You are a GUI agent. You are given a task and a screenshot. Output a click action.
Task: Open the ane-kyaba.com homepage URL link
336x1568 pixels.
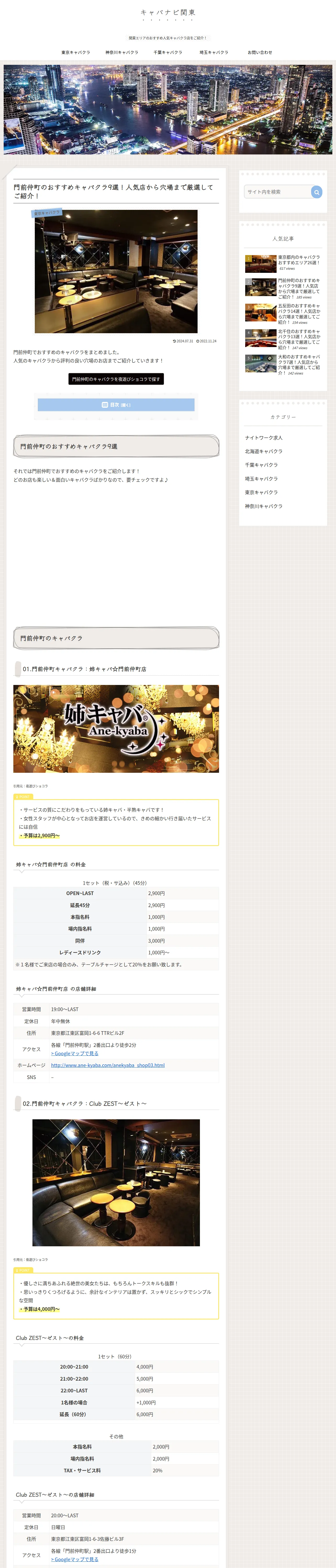108,1065
